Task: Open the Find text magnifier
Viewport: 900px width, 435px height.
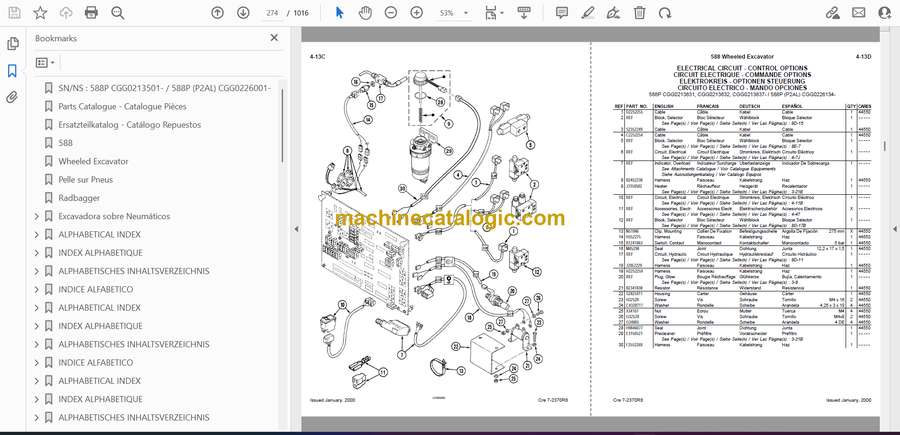Action: point(118,13)
